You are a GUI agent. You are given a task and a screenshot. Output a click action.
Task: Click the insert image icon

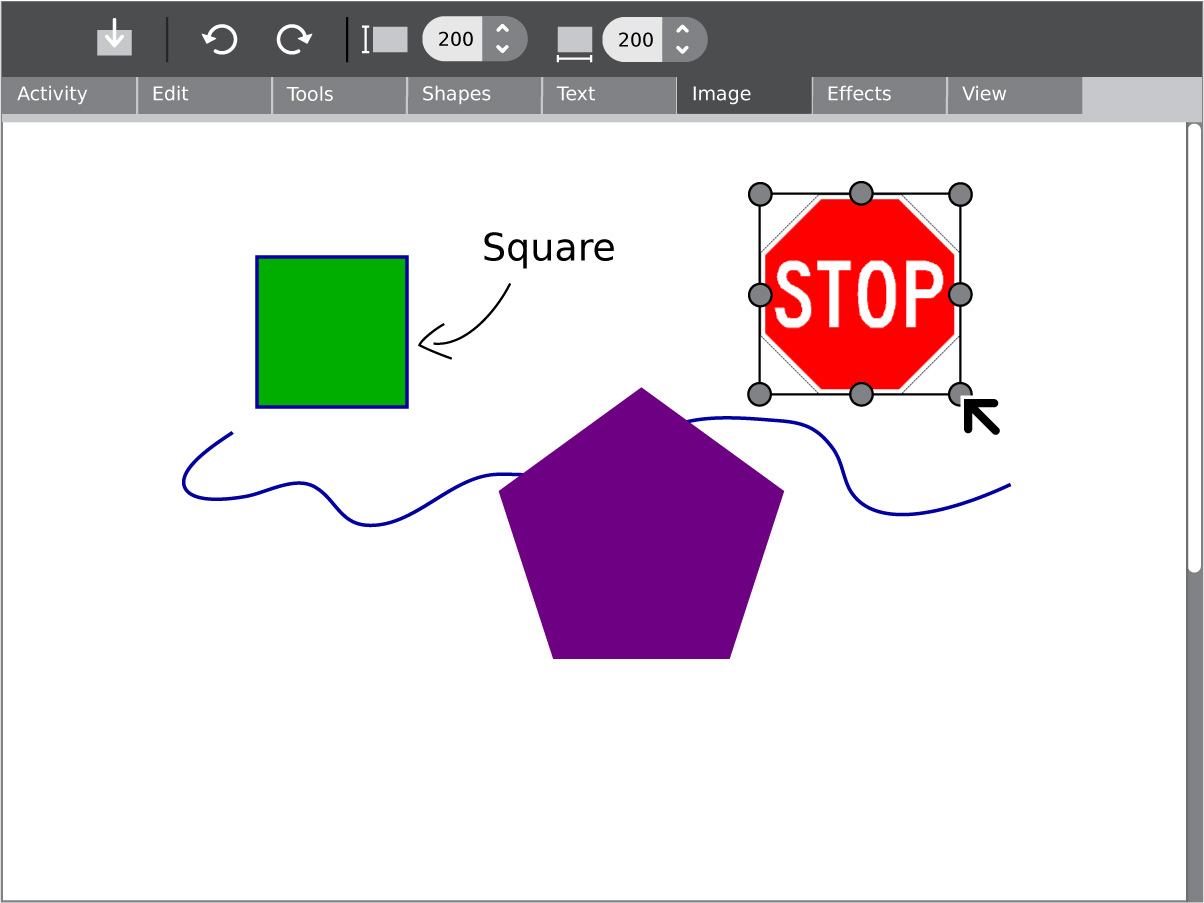coord(114,39)
